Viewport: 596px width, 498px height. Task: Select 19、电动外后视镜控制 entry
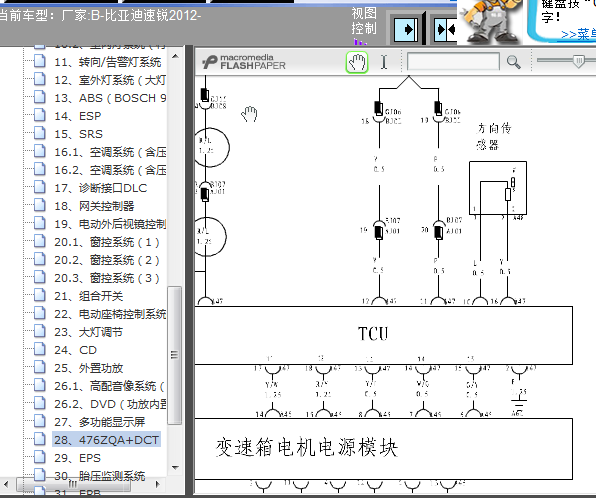pyautogui.click(x=110, y=224)
